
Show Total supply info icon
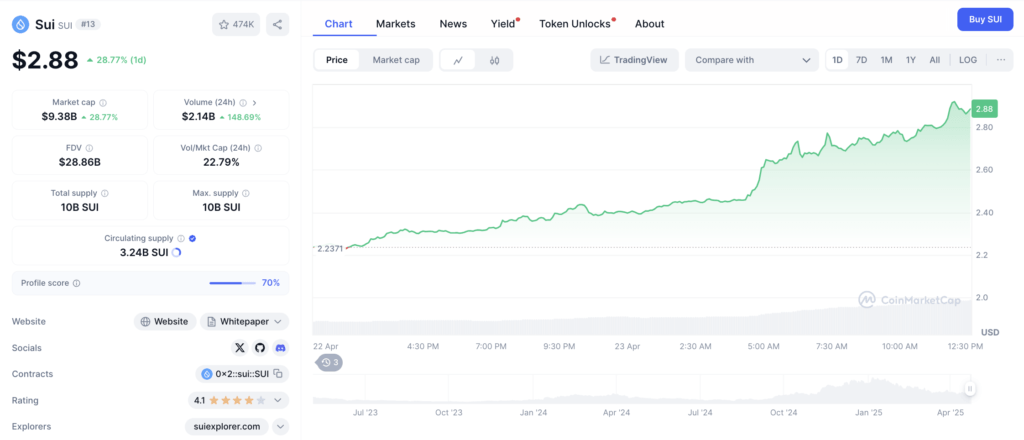click(x=105, y=193)
